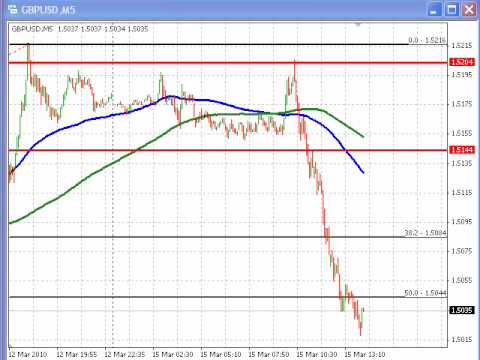The height and width of the screenshot is (360, 480).
Task: Click the 12 Mar 22:35 time label
Action: [x=125, y=354]
